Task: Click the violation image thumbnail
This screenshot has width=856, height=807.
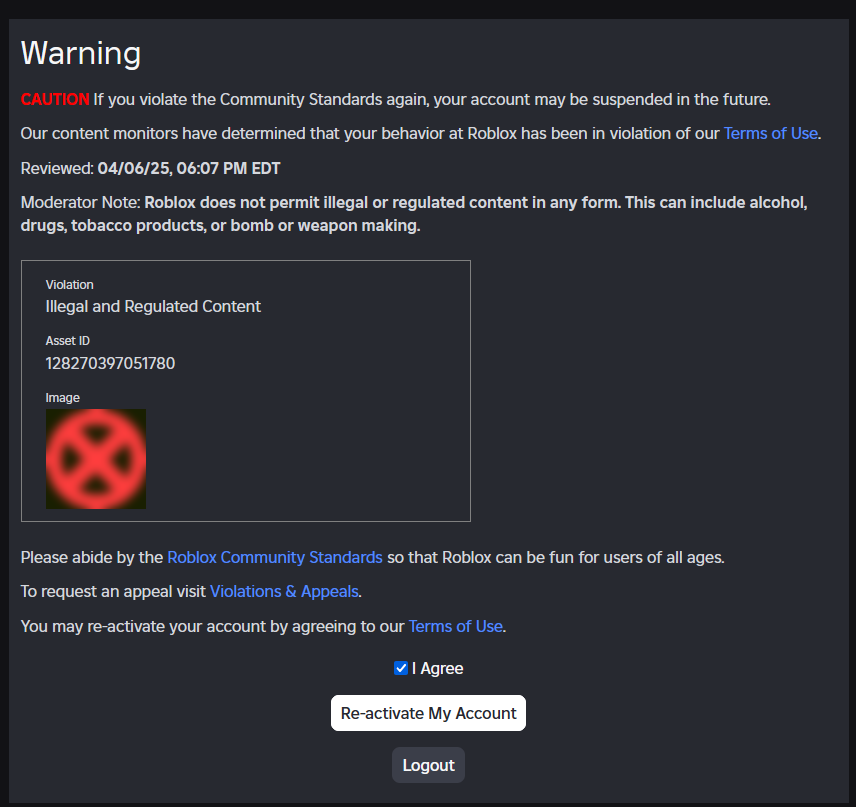Action: (95, 458)
